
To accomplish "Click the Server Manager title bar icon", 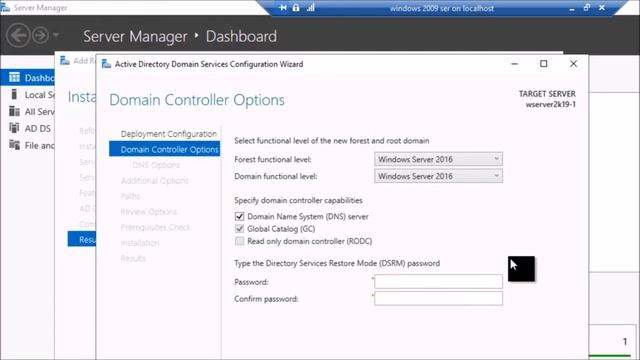I will (x=5, y=7).
